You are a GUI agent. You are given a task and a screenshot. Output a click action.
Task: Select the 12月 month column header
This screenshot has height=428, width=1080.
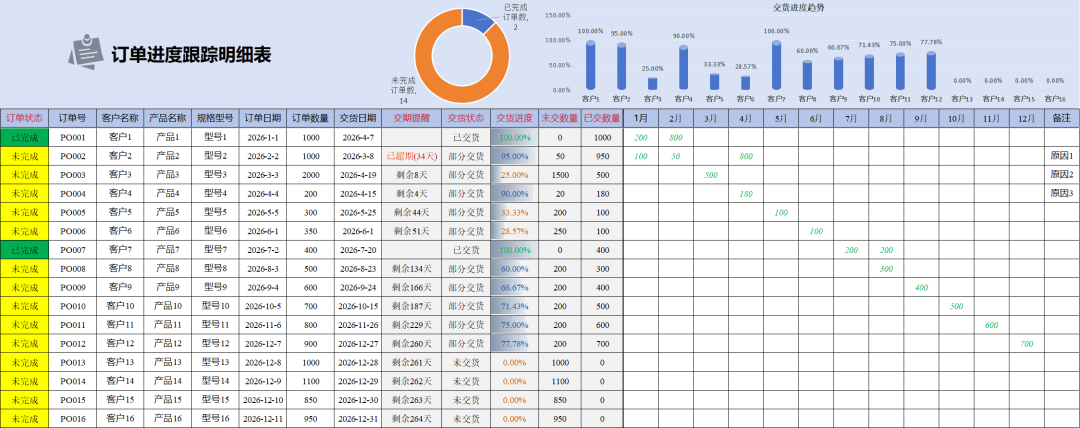pos(1025,118)
